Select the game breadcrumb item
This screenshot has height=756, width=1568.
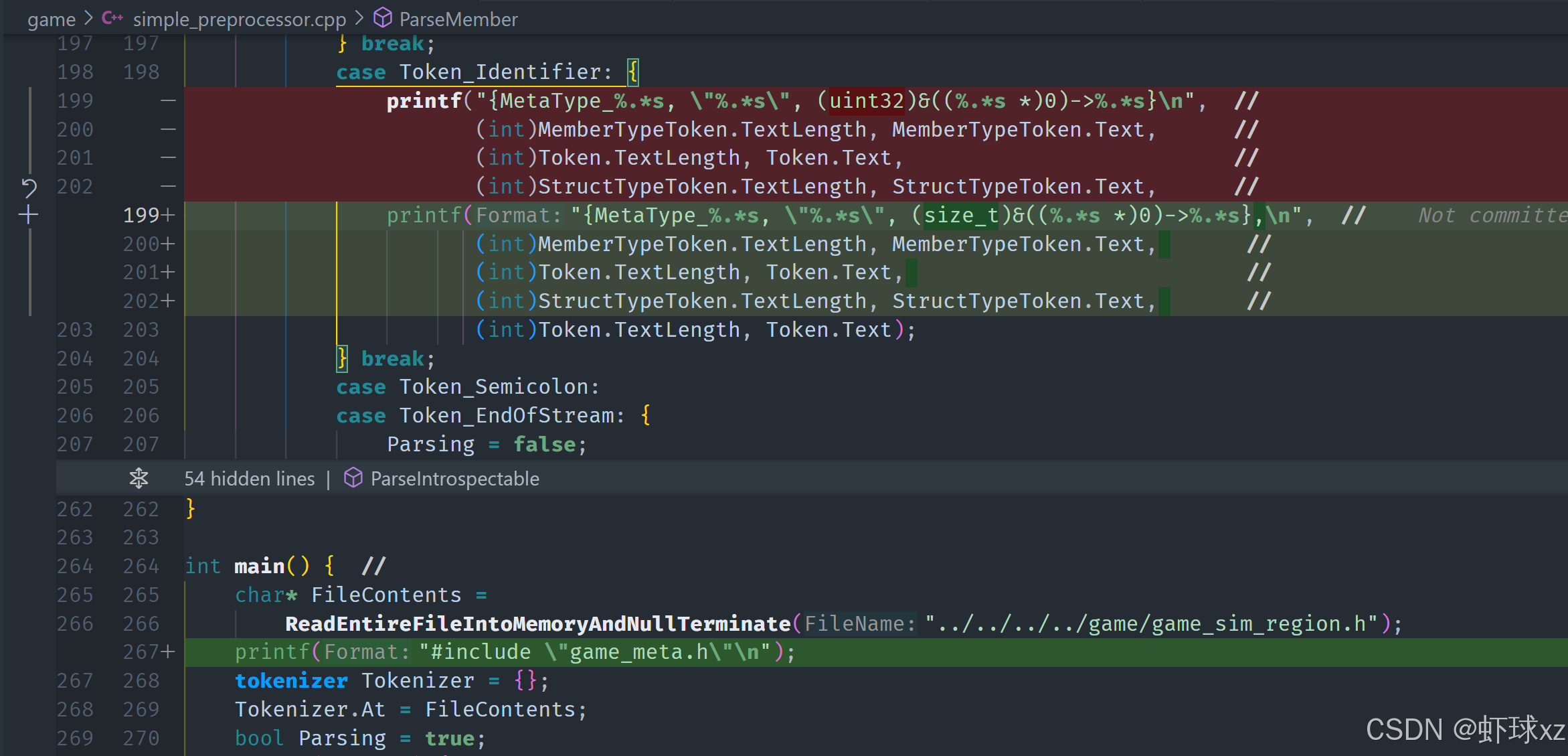[x=51, y=19]
